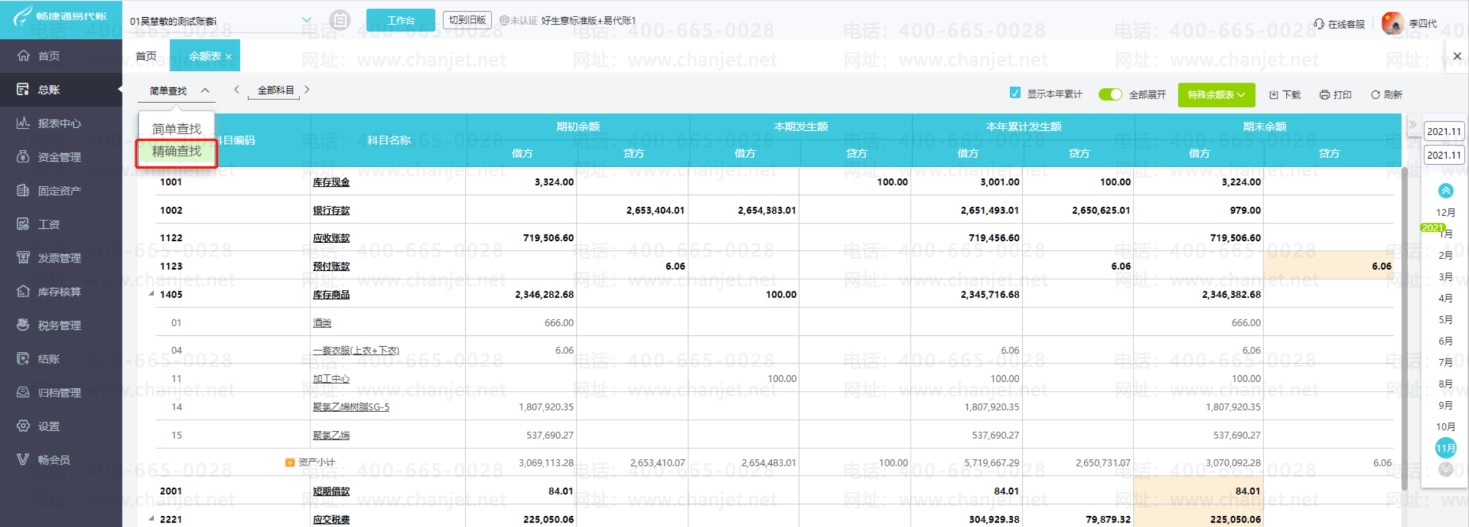Click cell 2,346,282.68 in 期初余额
Screen dimensions: 1469x527
(544, 295)
